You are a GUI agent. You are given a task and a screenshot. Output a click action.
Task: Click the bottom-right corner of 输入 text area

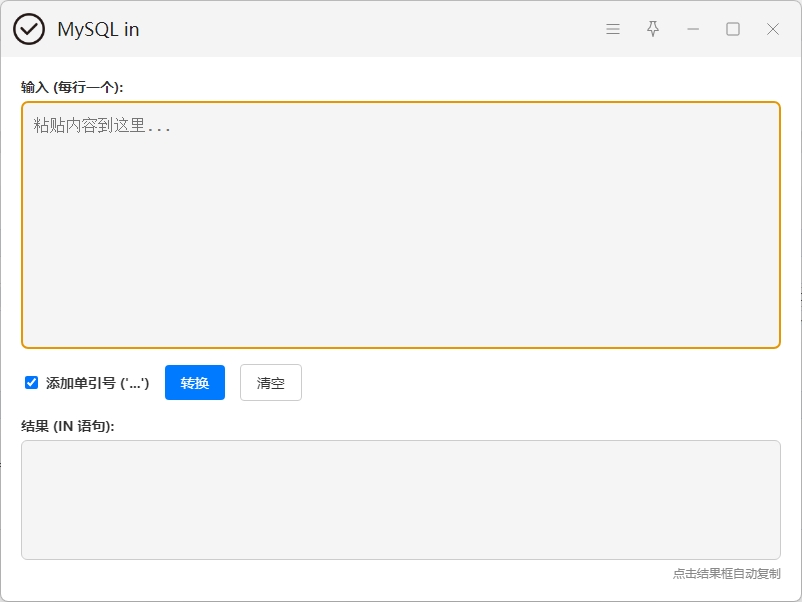(x=772, y=340)
